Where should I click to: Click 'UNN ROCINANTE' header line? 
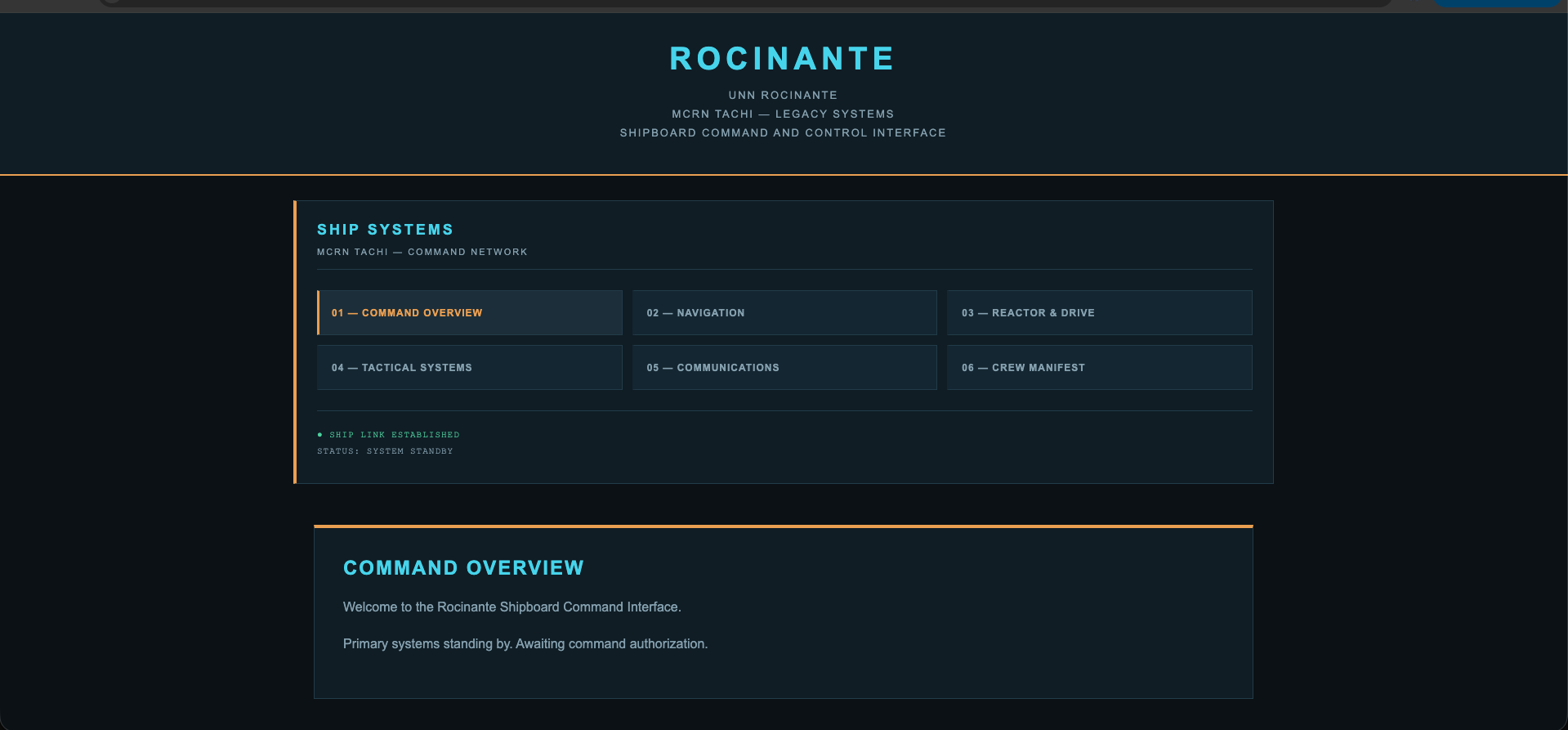tap(783, 96)
